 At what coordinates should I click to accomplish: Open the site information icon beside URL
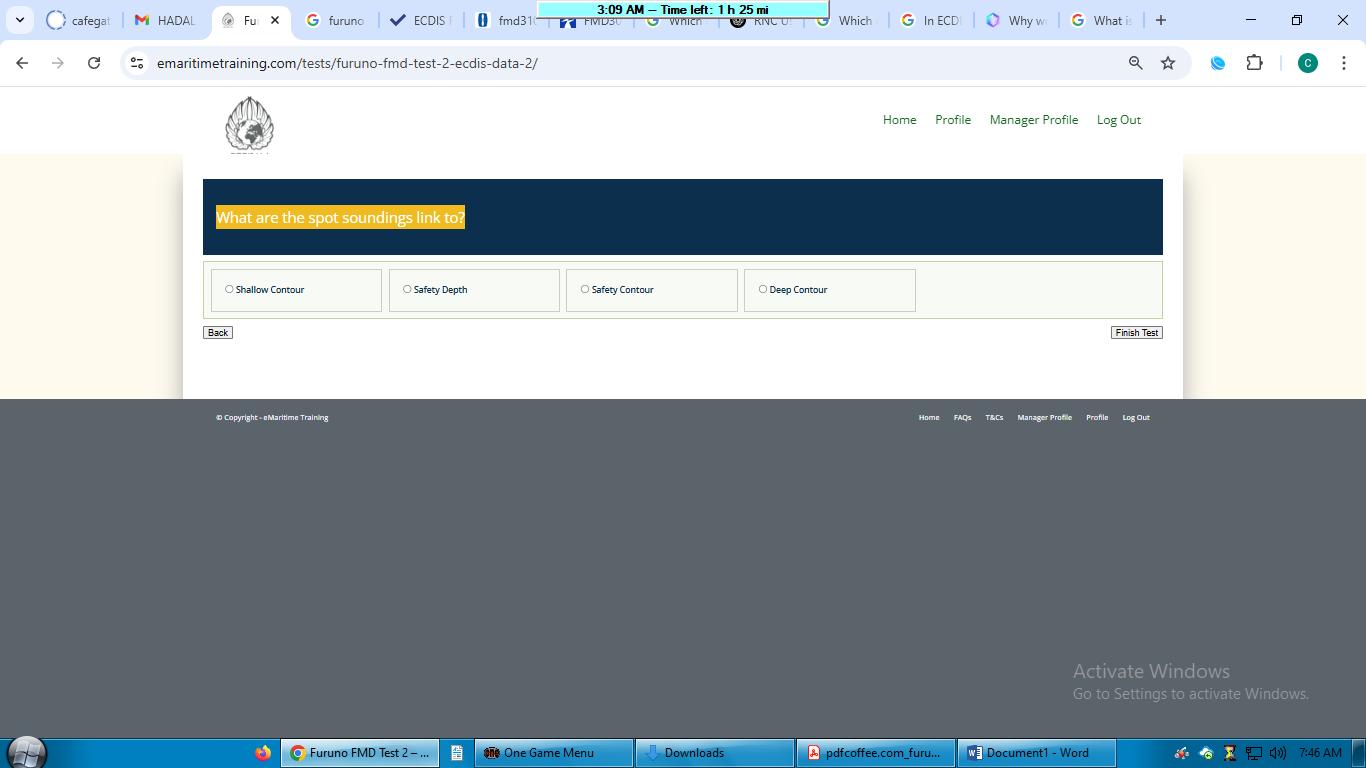point(138,63)
